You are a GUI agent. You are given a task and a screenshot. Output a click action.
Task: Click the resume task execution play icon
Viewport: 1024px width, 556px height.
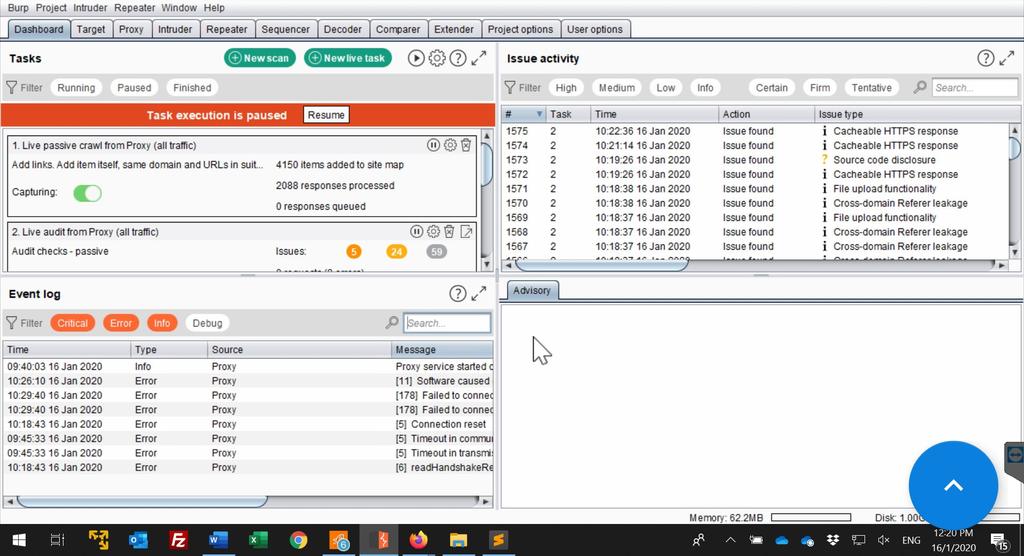(x=416, y=58)
